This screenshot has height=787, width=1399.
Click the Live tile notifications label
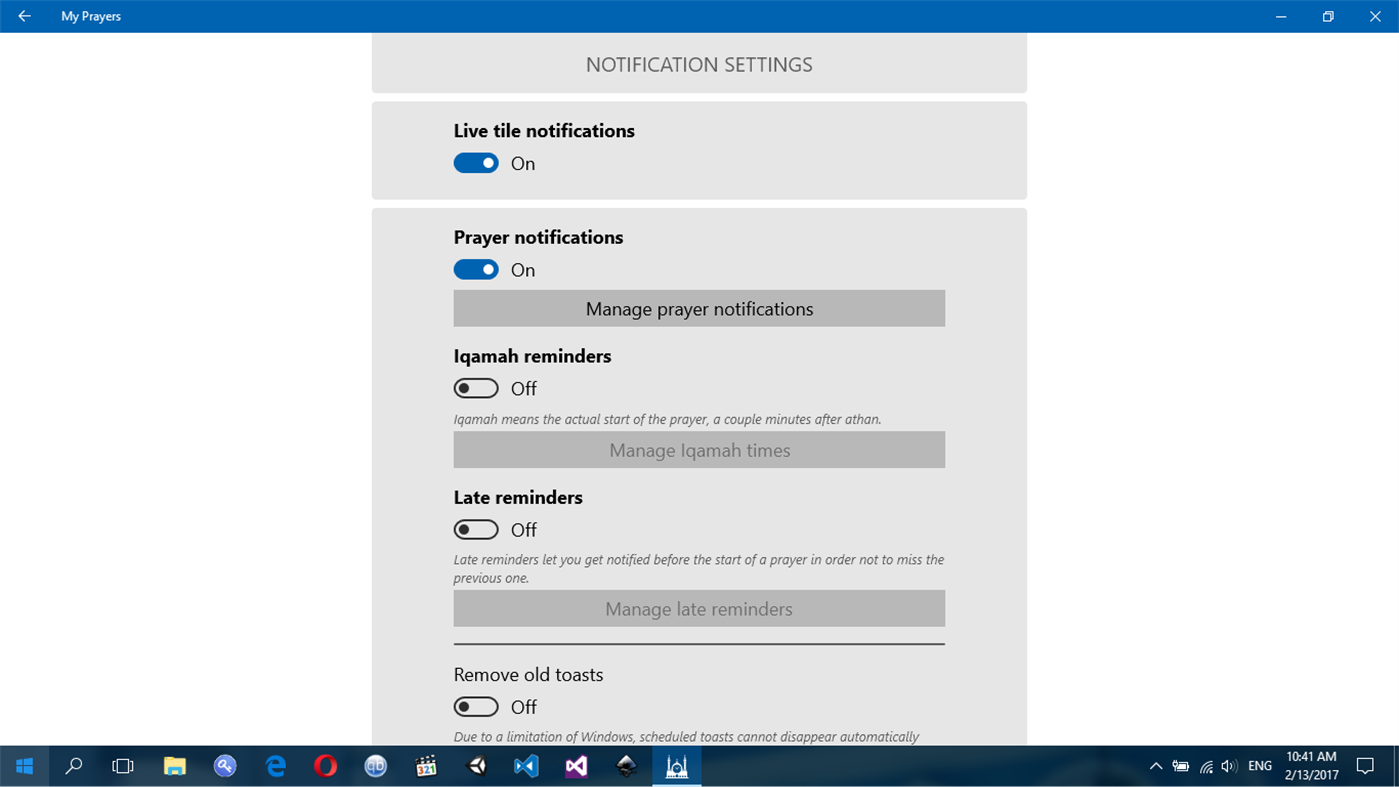[x=544, y=131]
